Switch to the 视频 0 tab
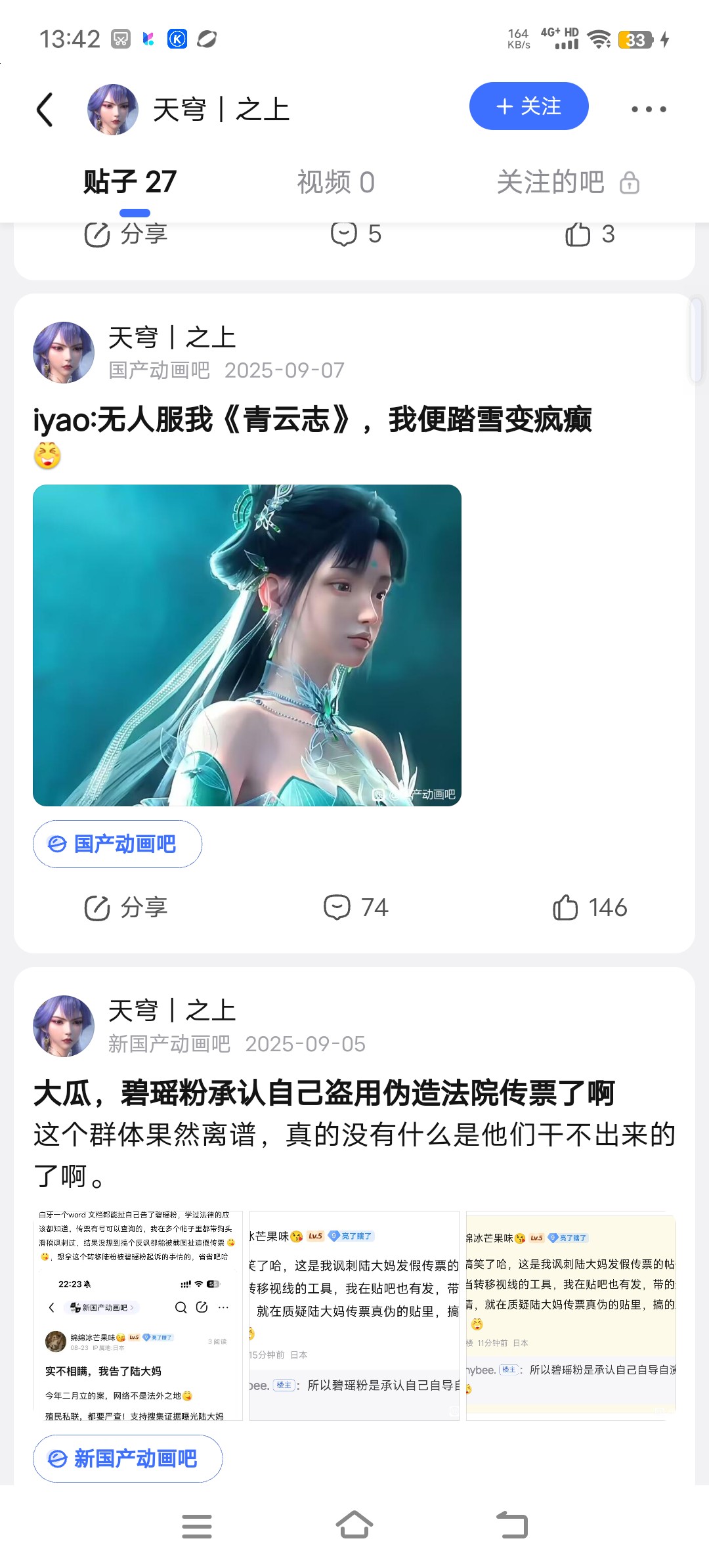 335,182
